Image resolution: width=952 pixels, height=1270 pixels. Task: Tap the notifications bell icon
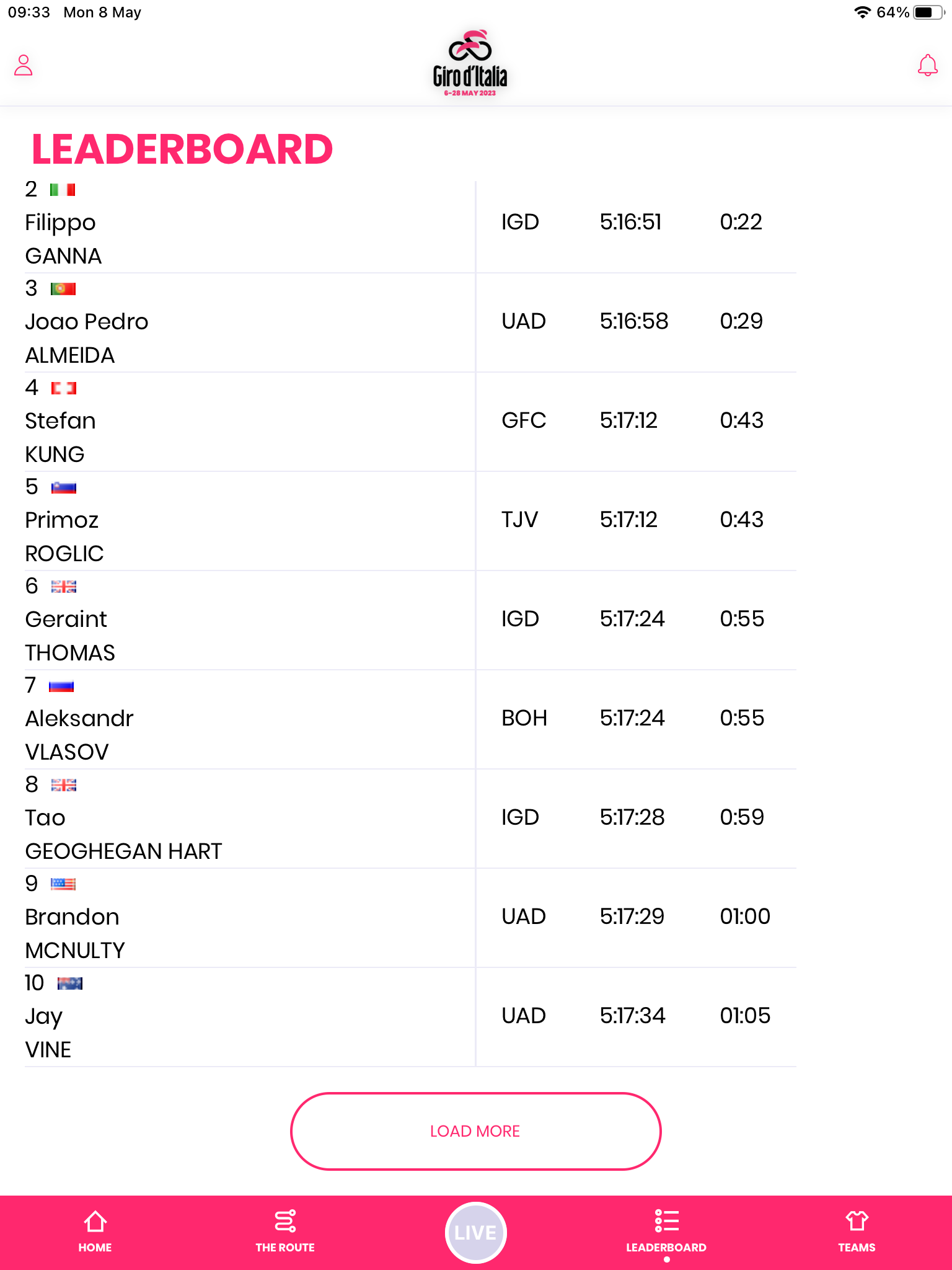coord(927,65)
